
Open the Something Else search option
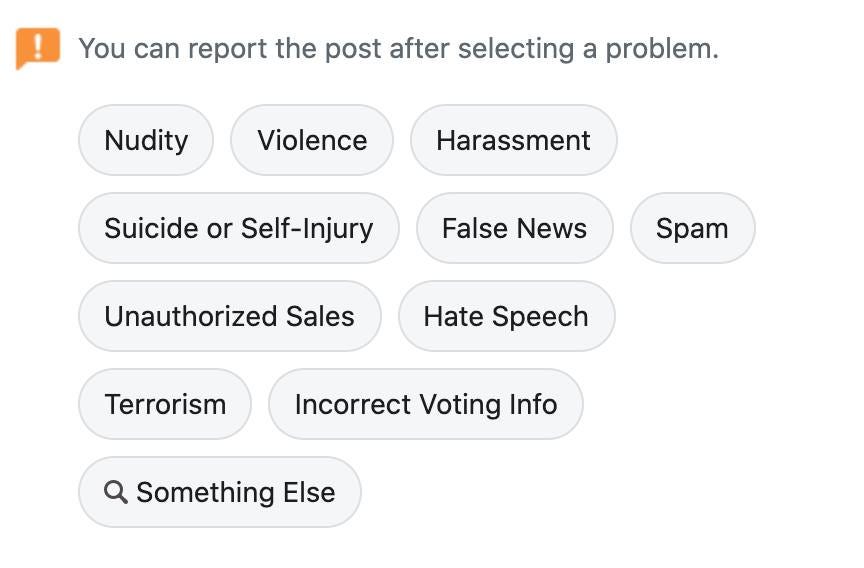pos(220,492)
